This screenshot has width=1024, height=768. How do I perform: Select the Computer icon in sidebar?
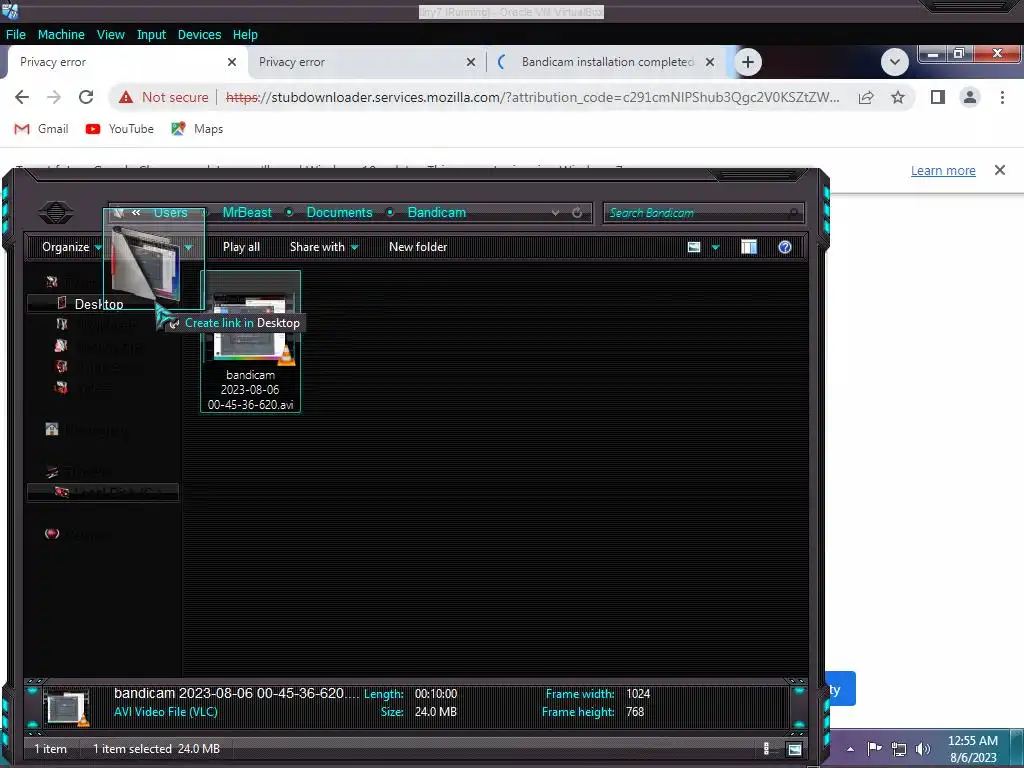pos(52,472)
